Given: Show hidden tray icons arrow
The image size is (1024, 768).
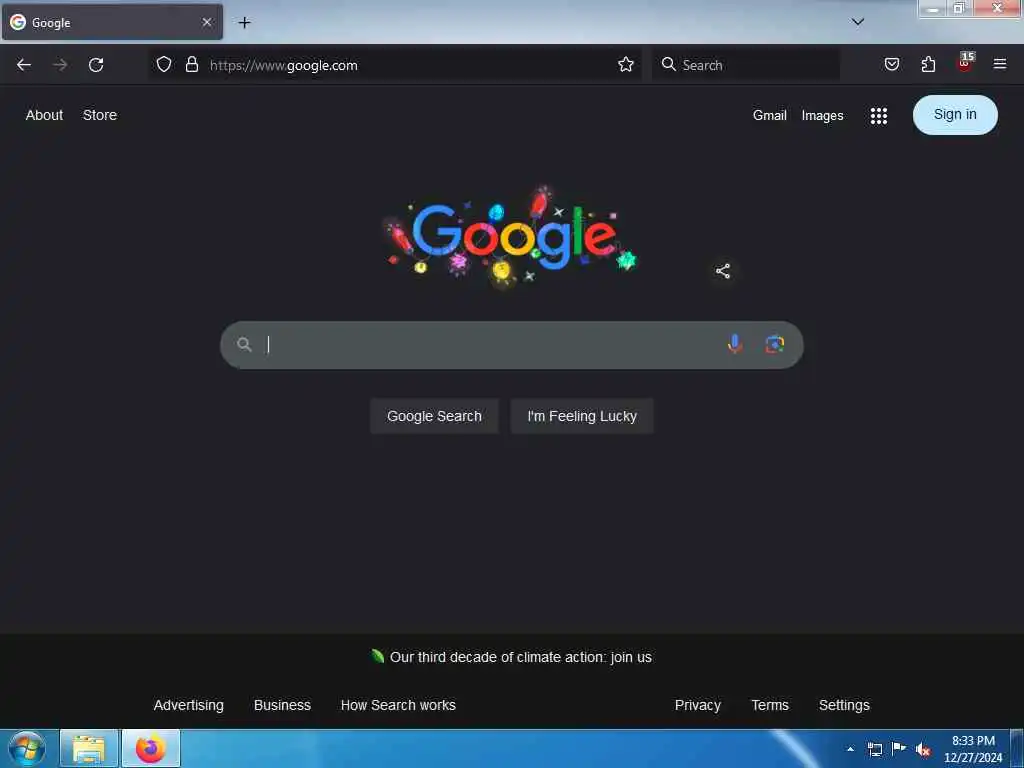Looking at the screenshot, I should (x=850, y=749).
